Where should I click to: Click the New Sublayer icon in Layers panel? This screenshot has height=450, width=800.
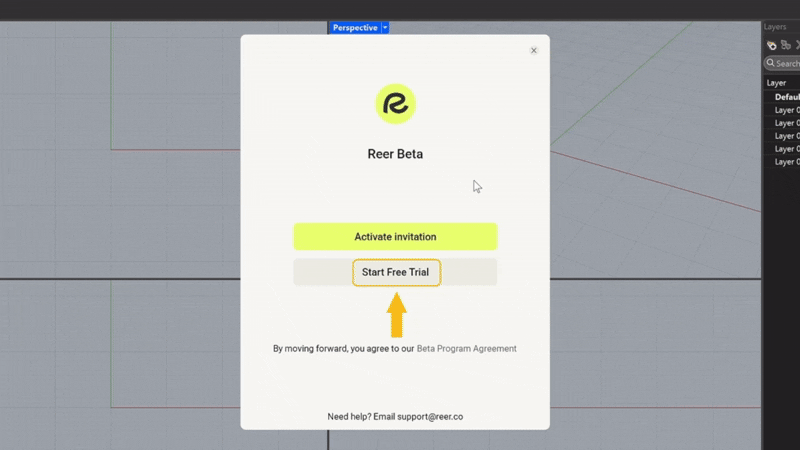[x=786, y=45]
